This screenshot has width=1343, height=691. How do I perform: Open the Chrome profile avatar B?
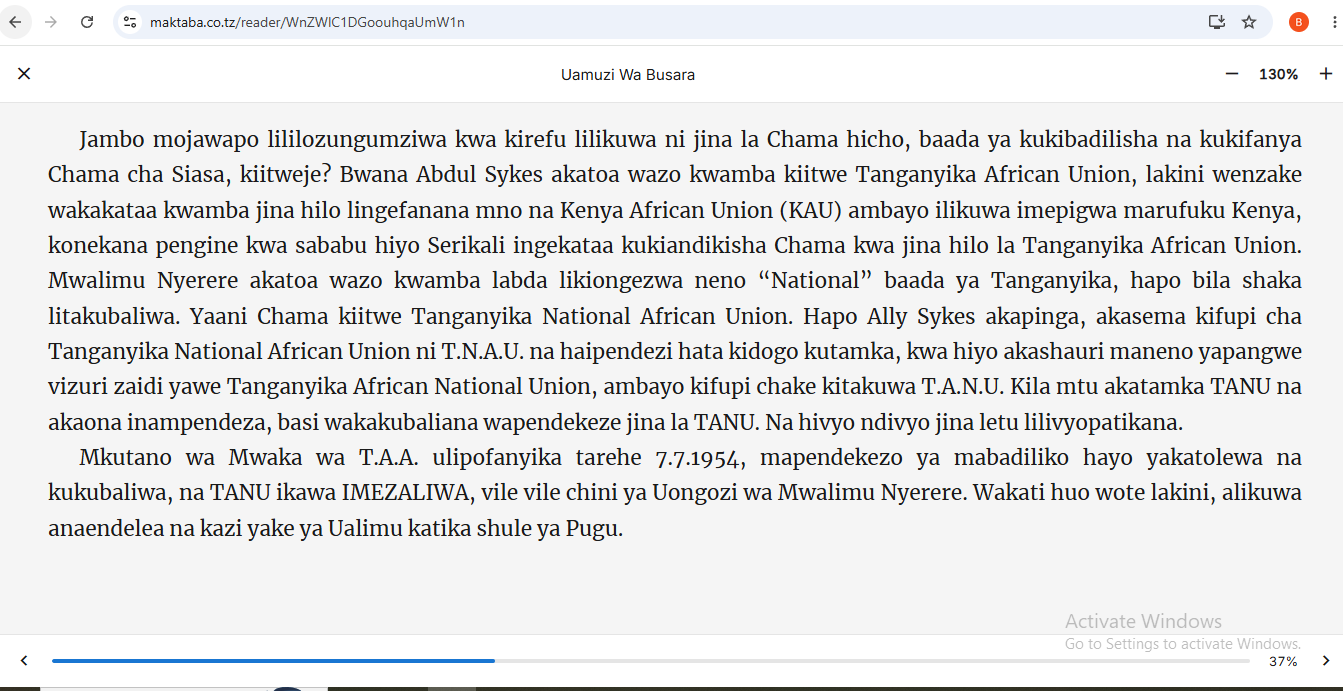point(1298,22)
